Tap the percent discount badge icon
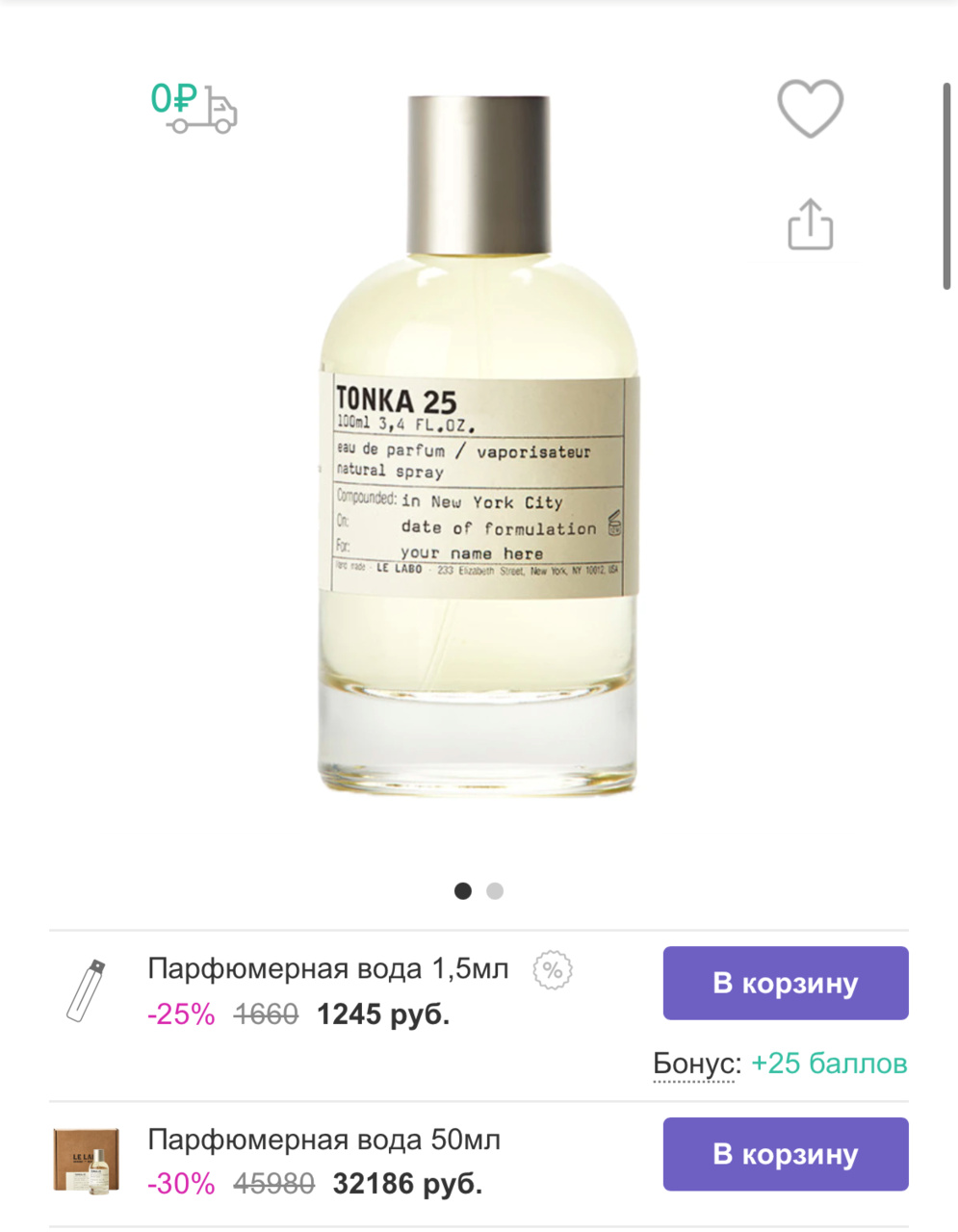Image resolution: width=958 pixels, height=1232 pixels. pos(553,970)
